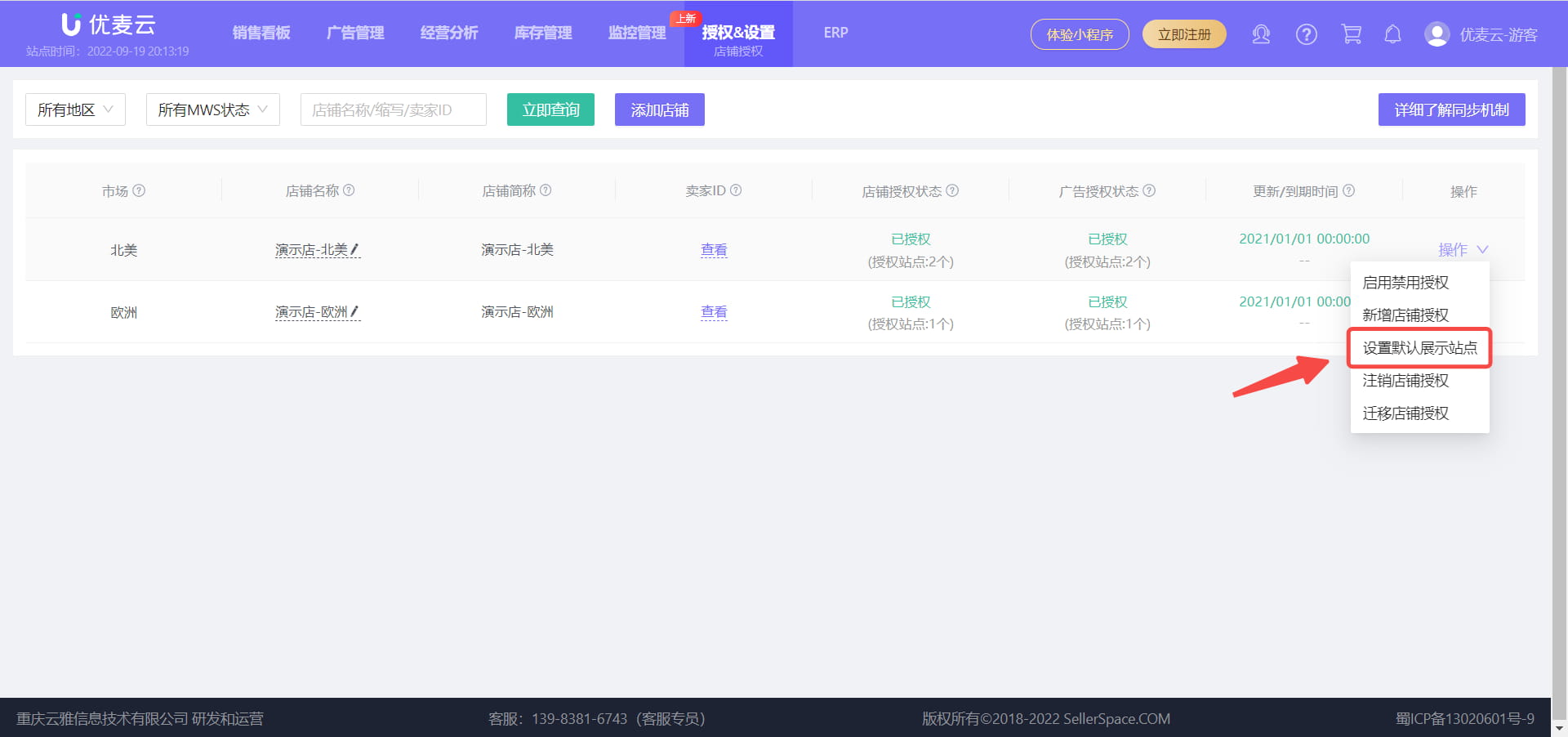
Task: Edit the 演示店-北美 store name via pencil icon
Action: point(354,249)
